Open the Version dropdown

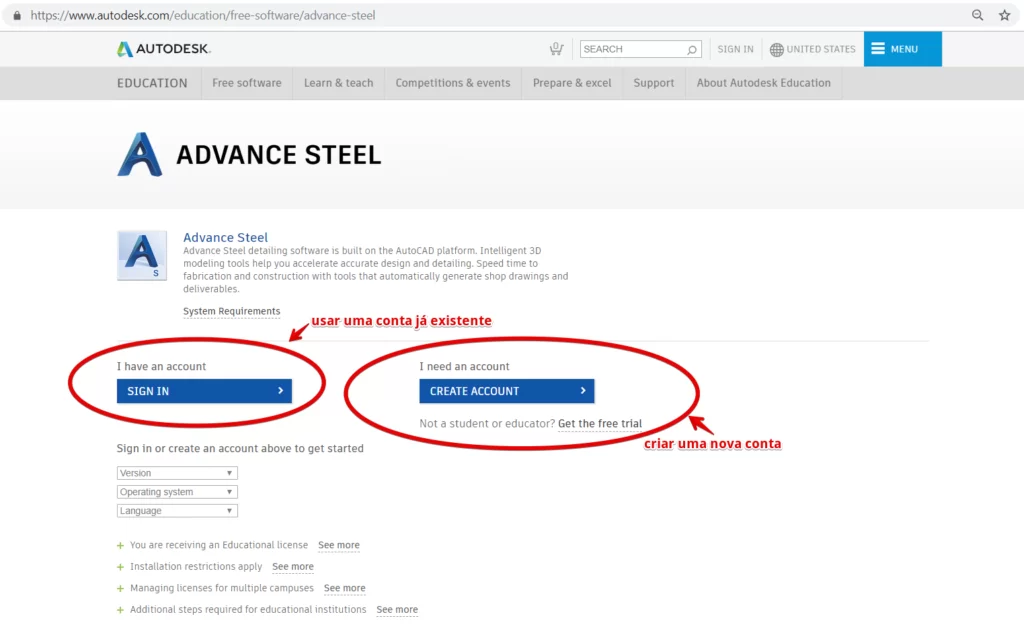[177, 473]
